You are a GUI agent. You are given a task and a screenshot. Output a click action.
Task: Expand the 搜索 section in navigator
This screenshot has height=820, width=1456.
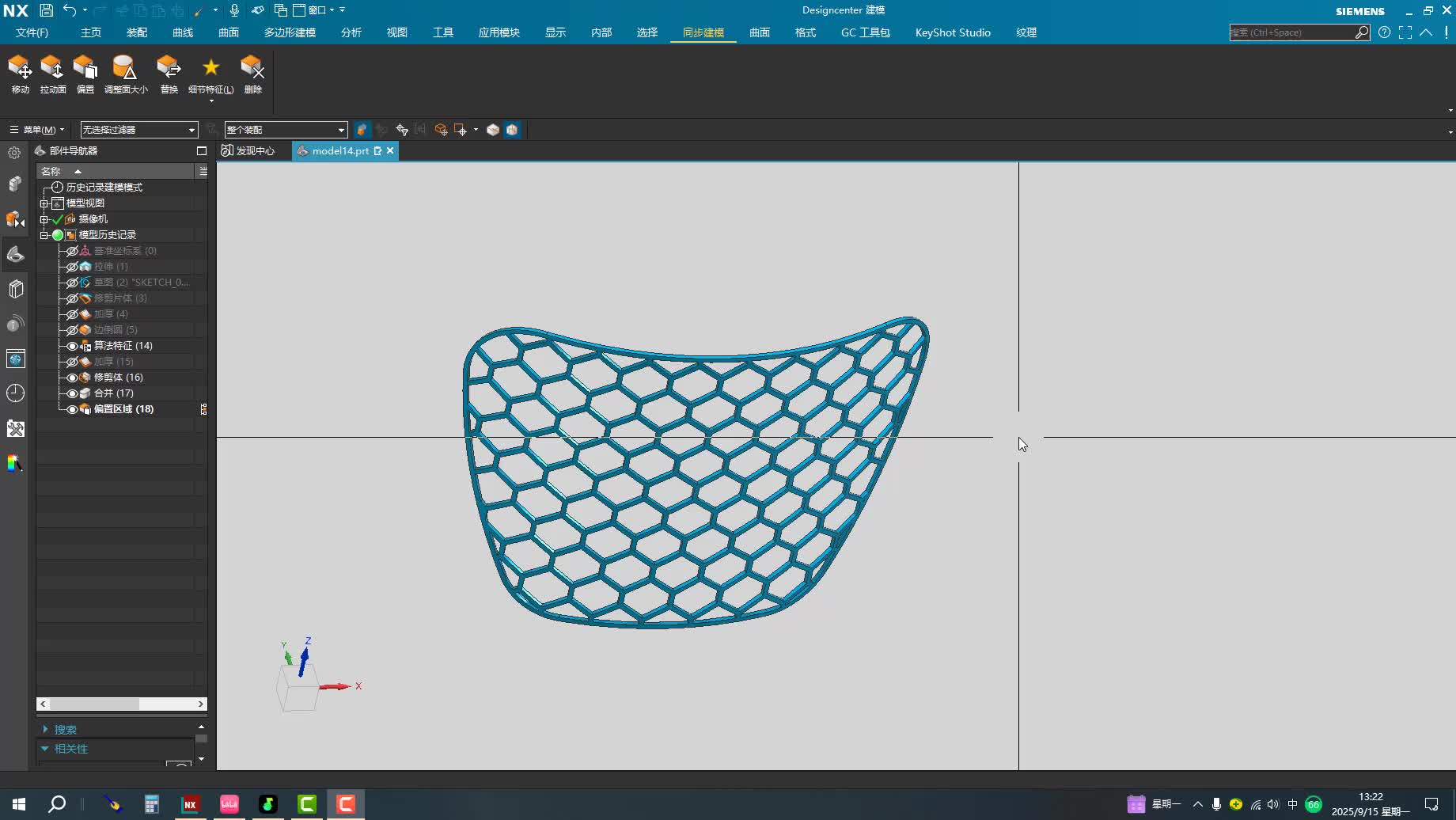click(46, 729)
